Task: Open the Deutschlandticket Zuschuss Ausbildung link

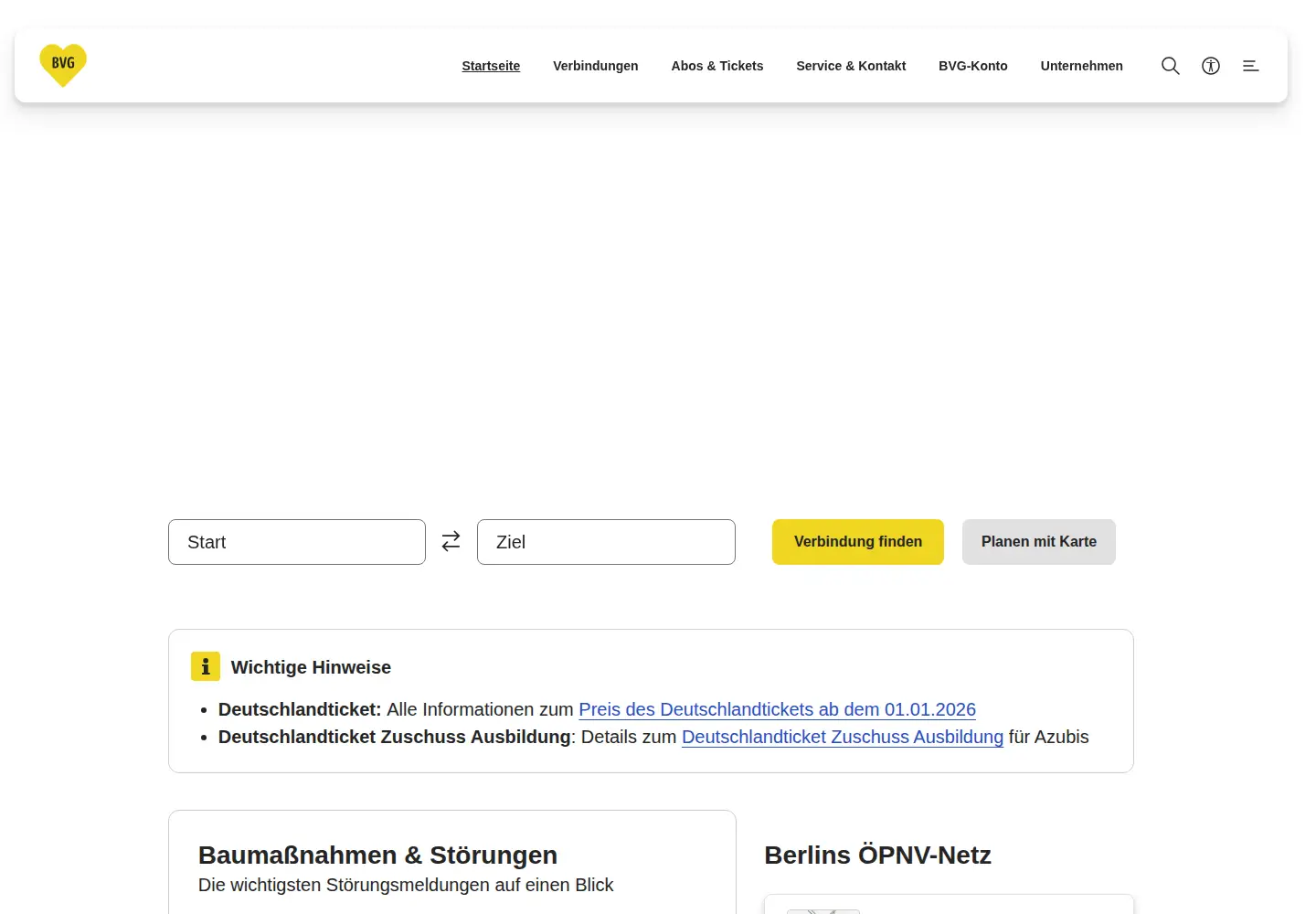Action: point(843,737)
